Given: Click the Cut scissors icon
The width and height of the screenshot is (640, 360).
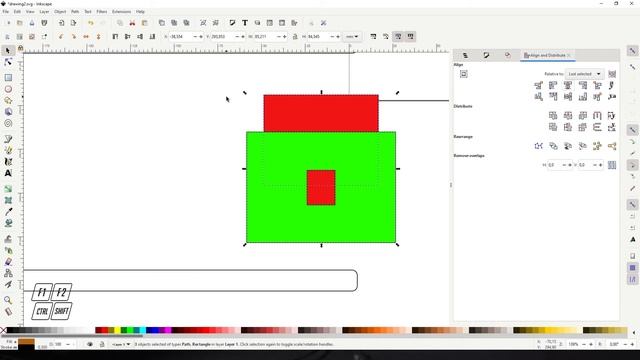Looking at the screenshot, I should pos(132,23).
